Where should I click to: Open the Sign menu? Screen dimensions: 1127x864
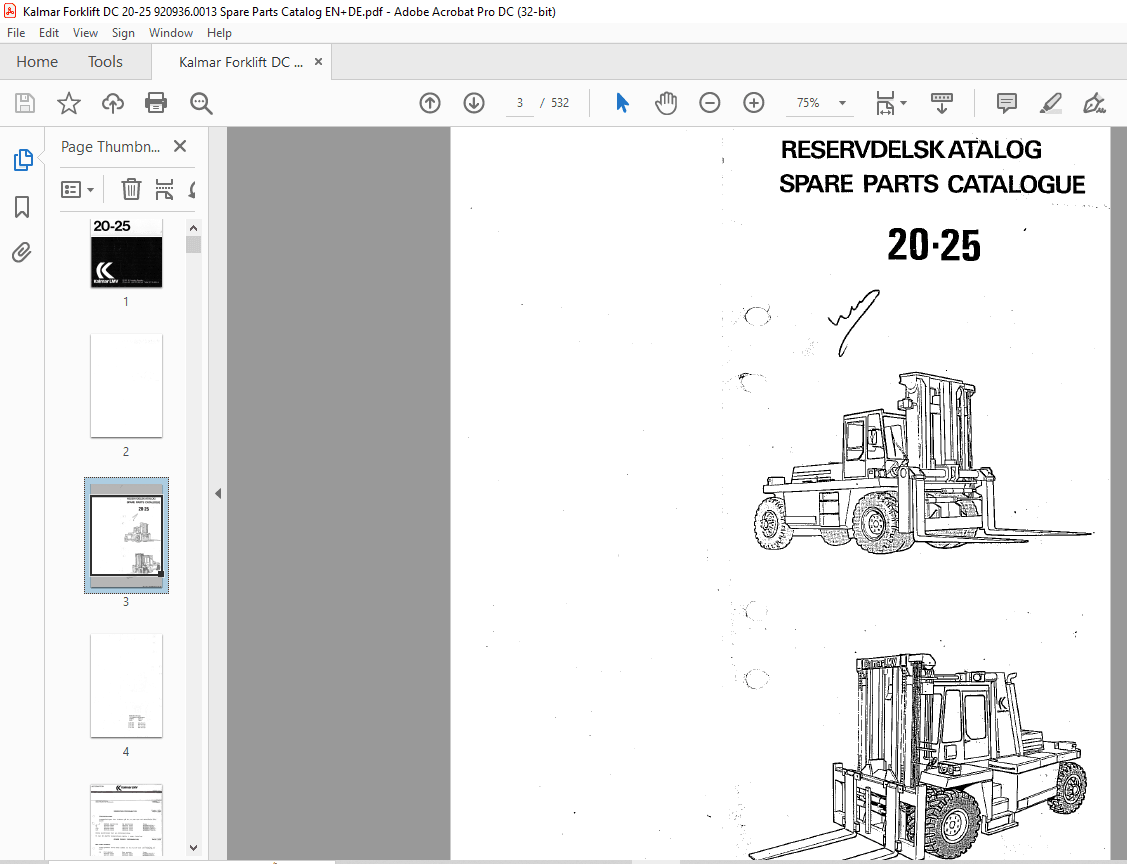click(x=123, y=32)
